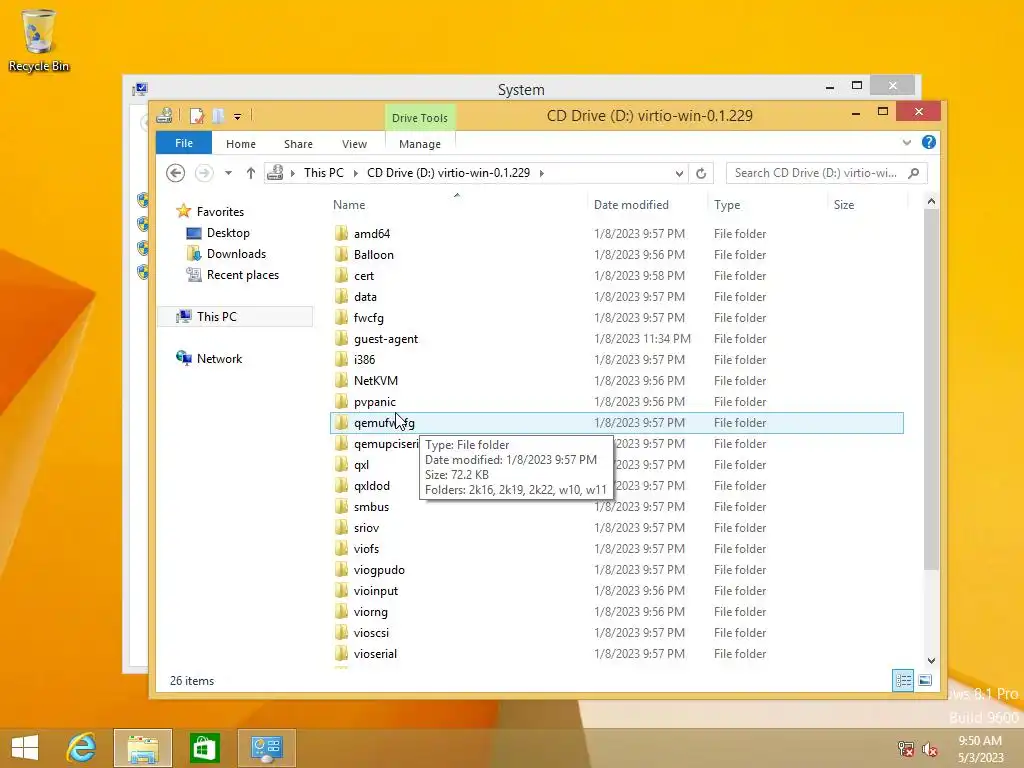Sort by the Type column header
Viewport: 1024px width, 768px height.
coord(727,204)
